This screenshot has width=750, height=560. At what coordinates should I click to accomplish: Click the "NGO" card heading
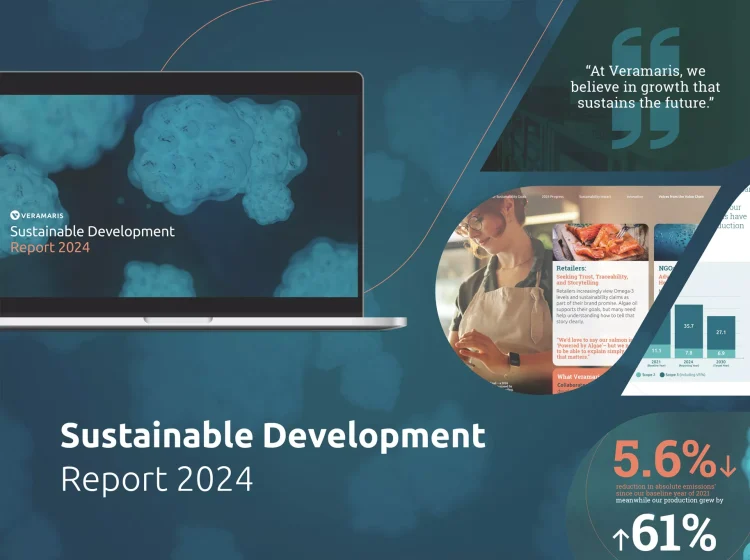point(665,269)
